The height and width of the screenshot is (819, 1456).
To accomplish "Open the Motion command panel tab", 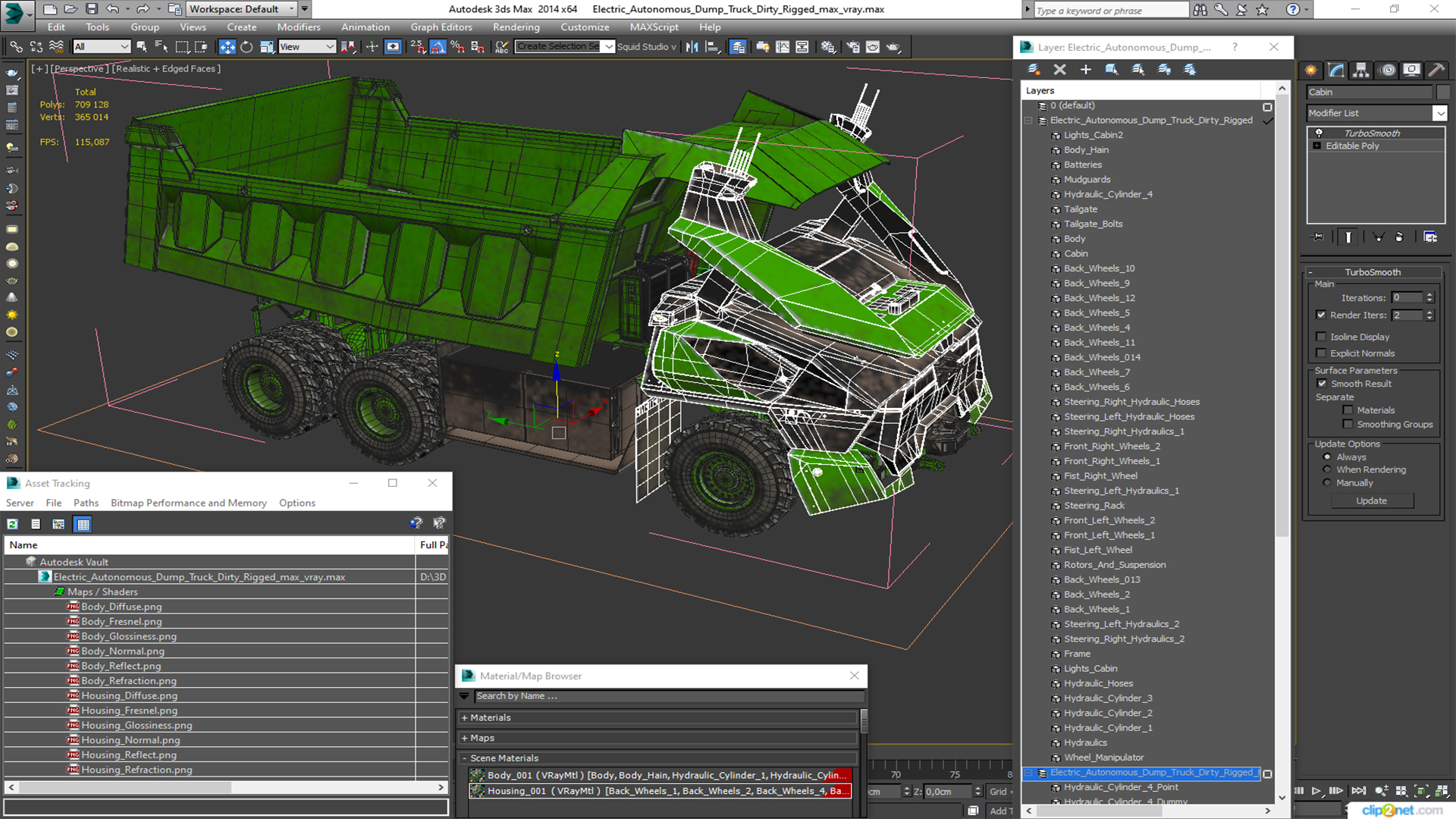I will (1388, 70).
